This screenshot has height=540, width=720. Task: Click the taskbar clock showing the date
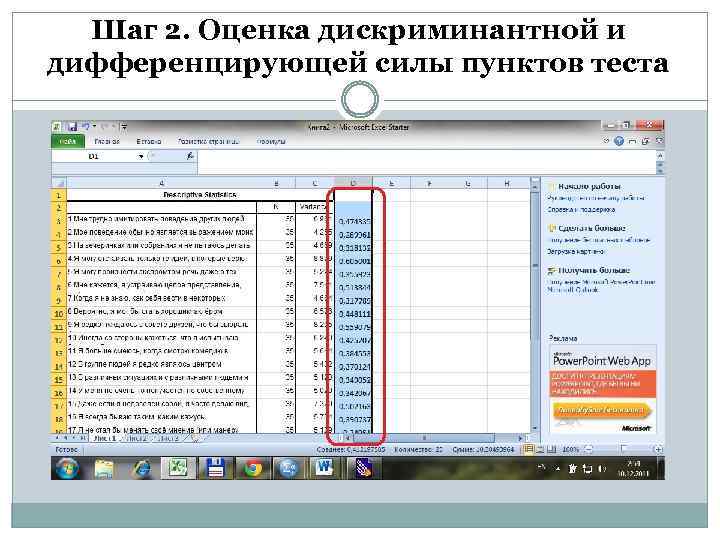click(632, 468)
